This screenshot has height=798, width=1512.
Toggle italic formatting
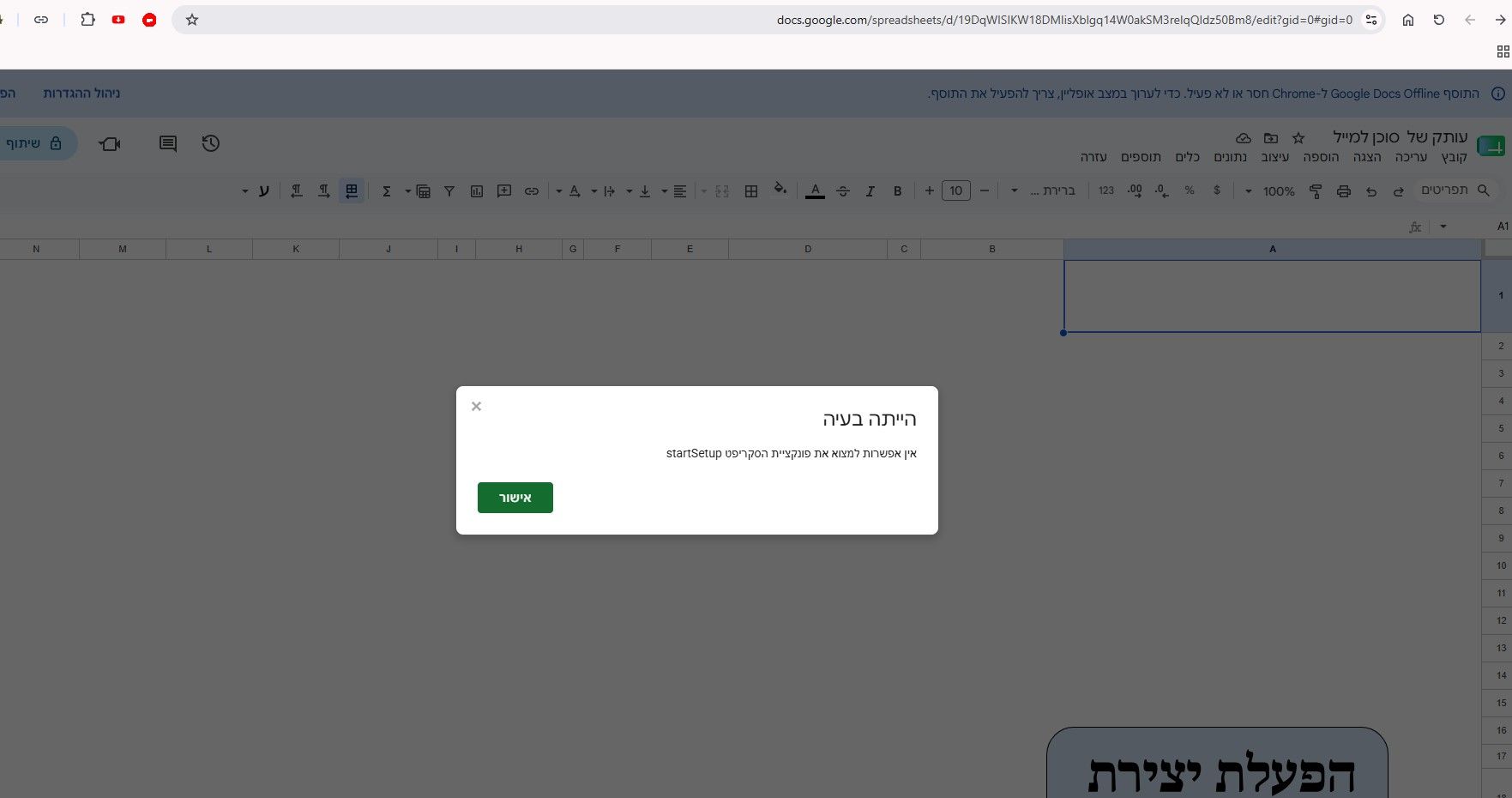(870, 191)
